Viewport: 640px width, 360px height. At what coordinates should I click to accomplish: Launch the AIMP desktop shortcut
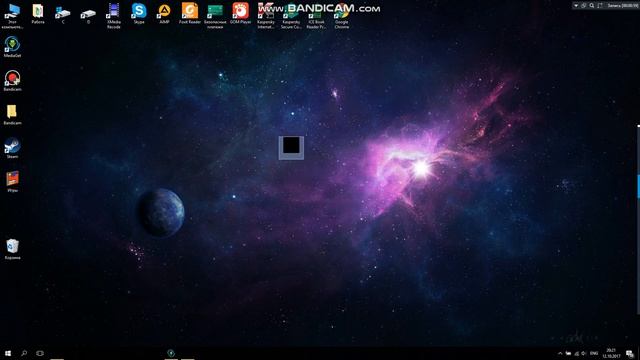[x=164, y=13]
